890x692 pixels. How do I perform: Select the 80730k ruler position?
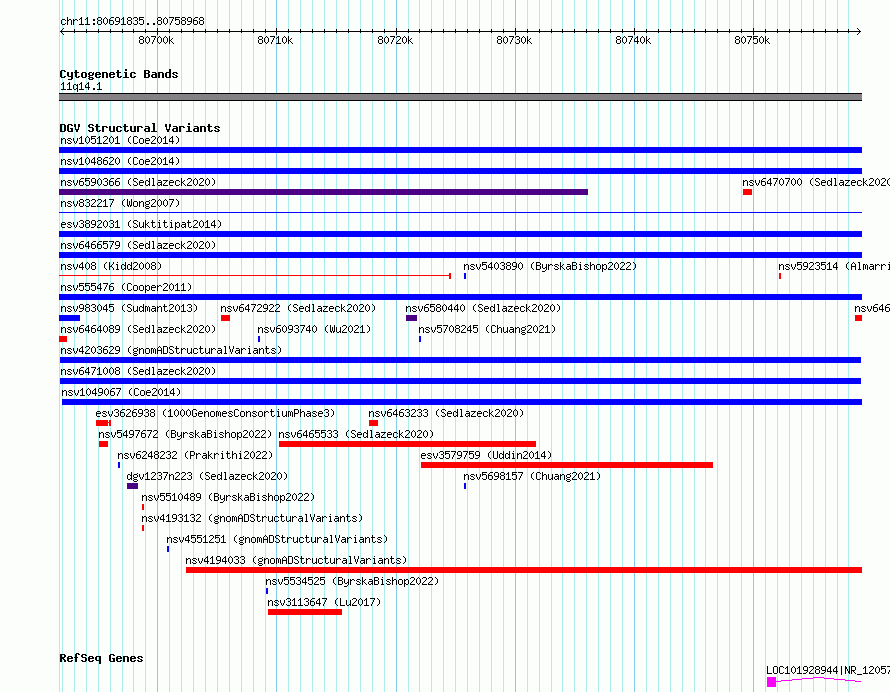tap(514, 40)
